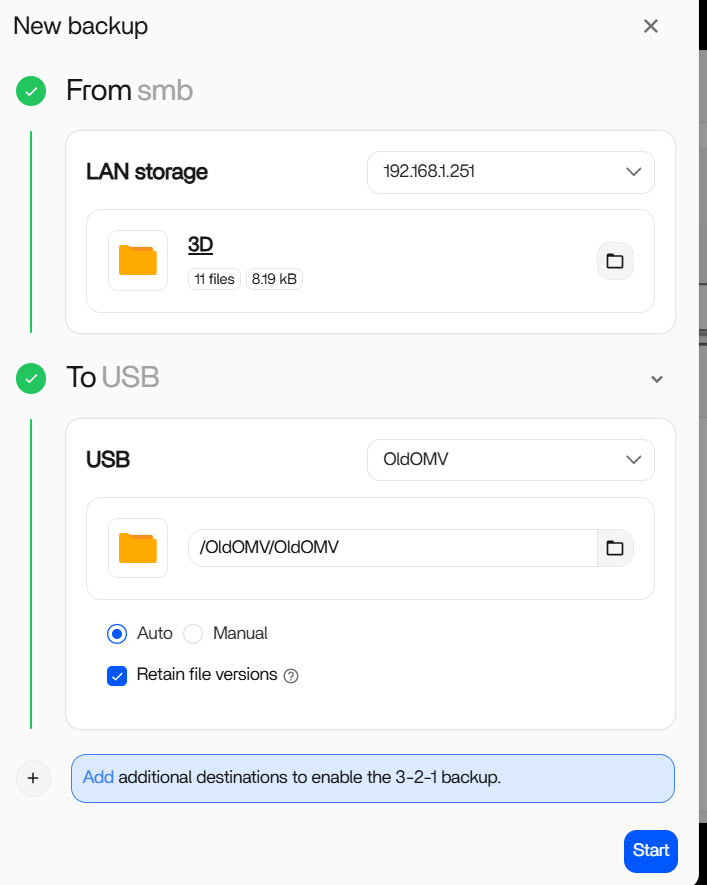
Task: Click the plus icon to add destination
Action: (x=33, y=778)
